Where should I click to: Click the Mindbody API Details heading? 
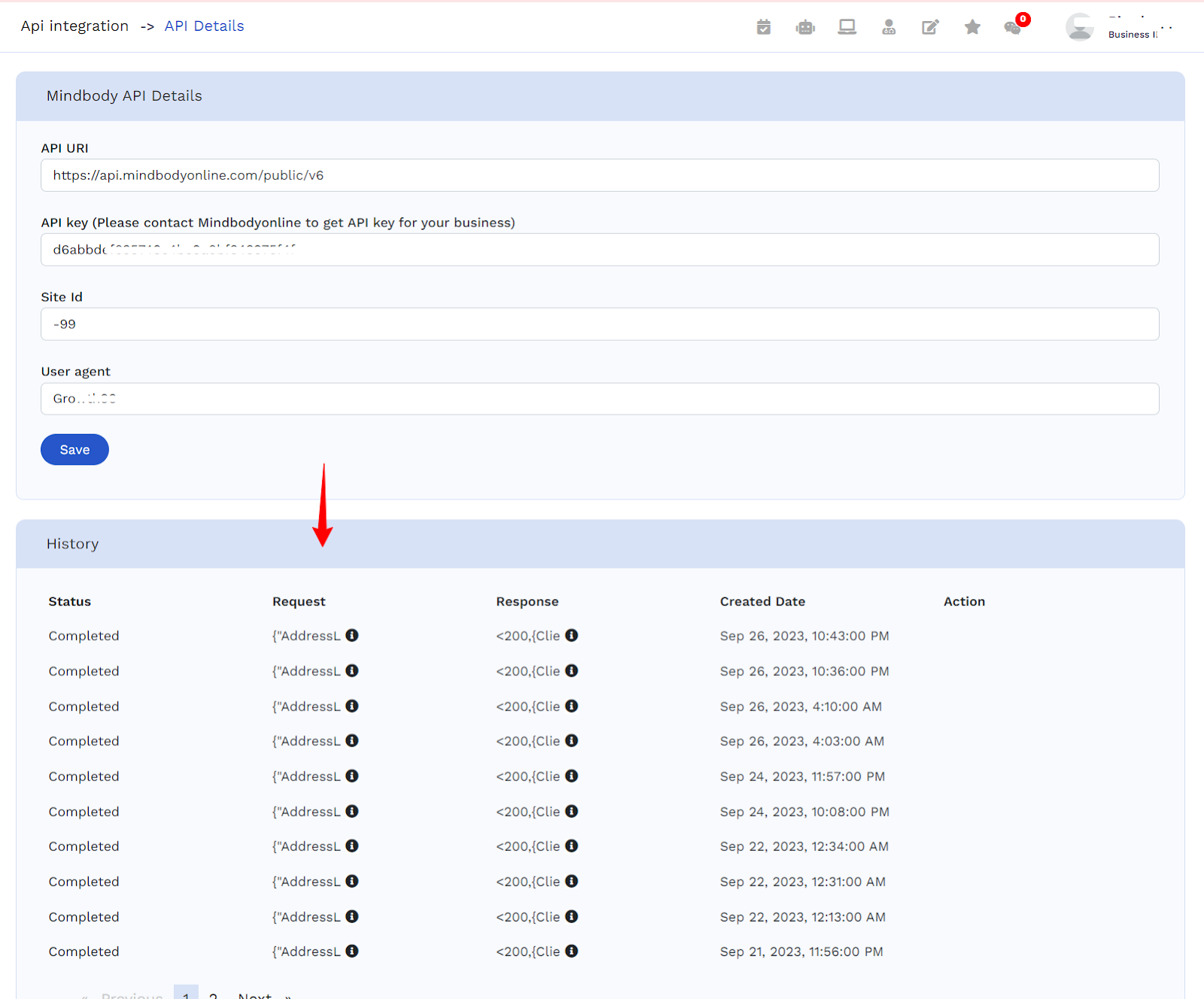(124, 96)
